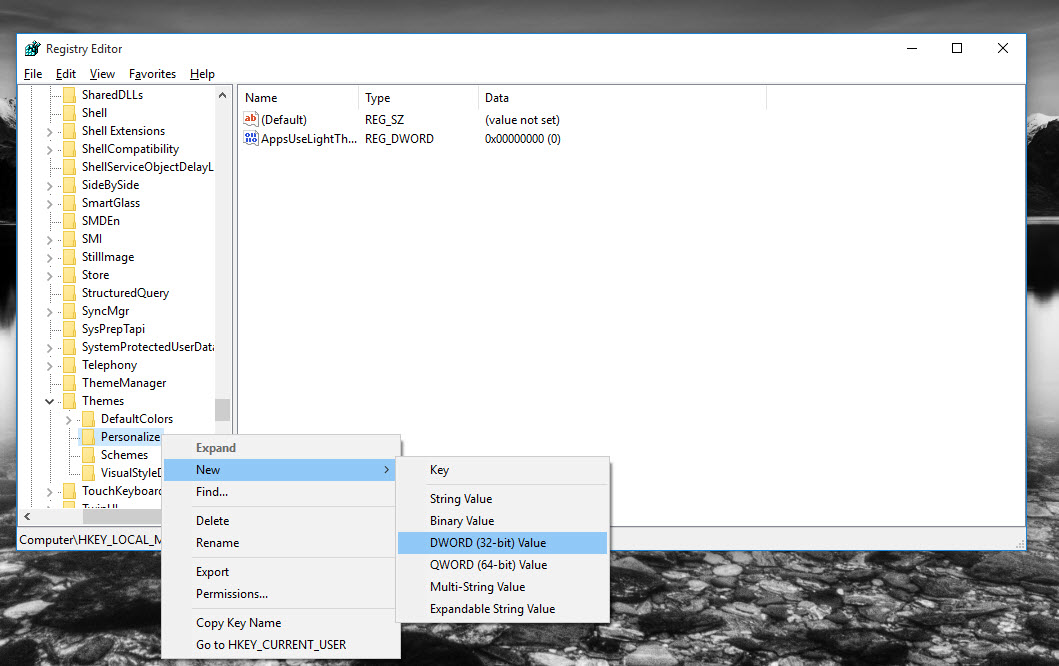The height and width of the screenshot is (666, 1059).
Task: Click the SideBySide folder icon
Action: point(70,184)
